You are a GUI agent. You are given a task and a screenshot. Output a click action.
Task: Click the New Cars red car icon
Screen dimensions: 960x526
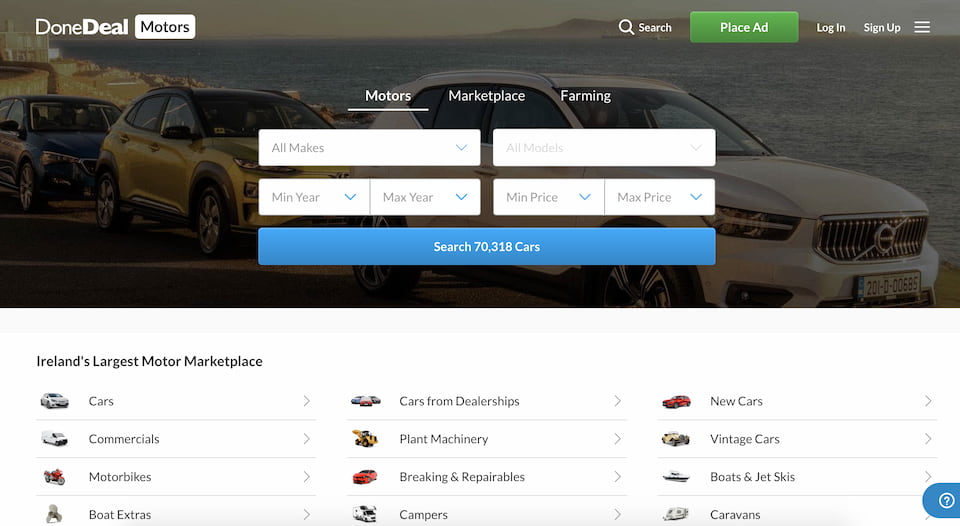[676, 401]
